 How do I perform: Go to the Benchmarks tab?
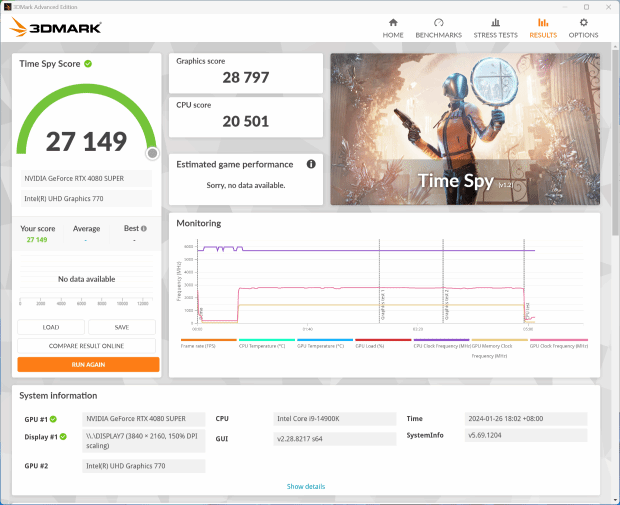439,28
